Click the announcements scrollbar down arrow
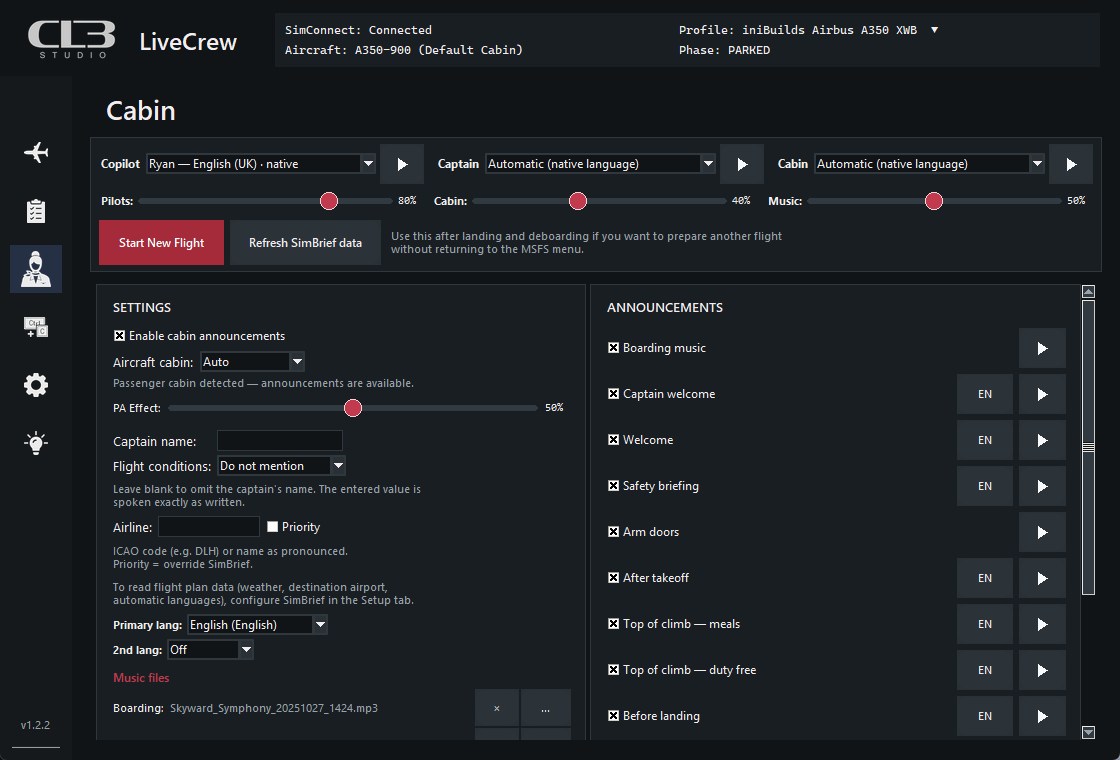This screenshot has width=1120, height=760. (1089, 732)
